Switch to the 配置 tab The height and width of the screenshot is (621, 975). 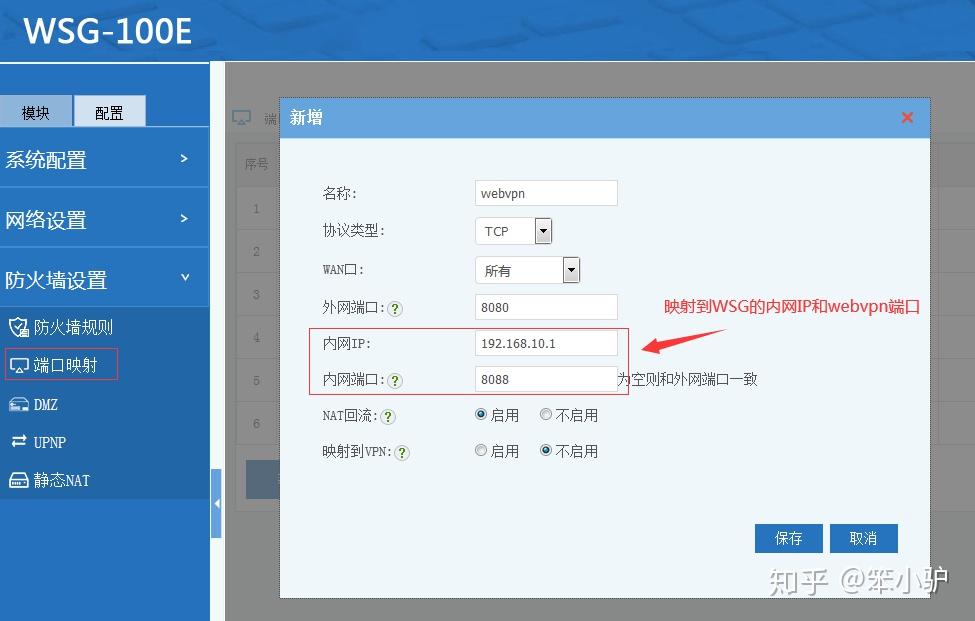tap(110, 112)
